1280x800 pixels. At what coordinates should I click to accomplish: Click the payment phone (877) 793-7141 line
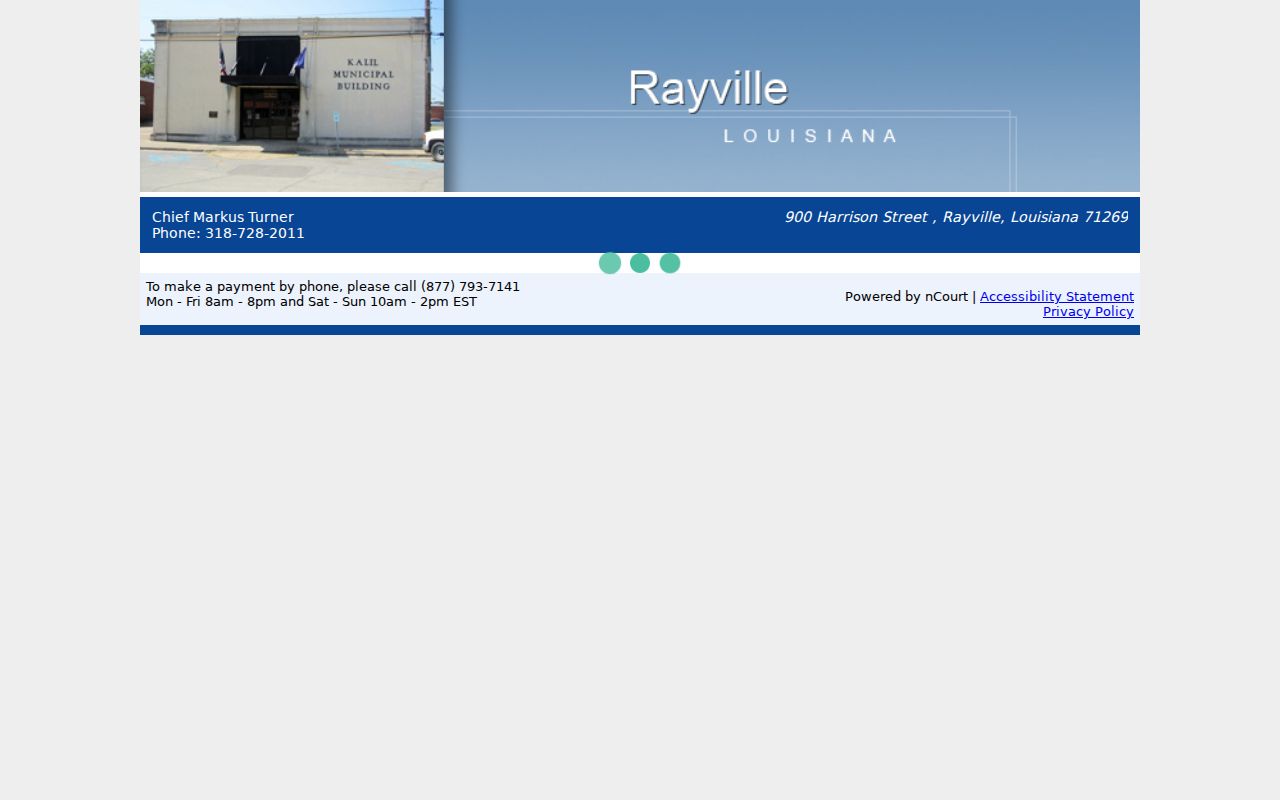point(333,287)
